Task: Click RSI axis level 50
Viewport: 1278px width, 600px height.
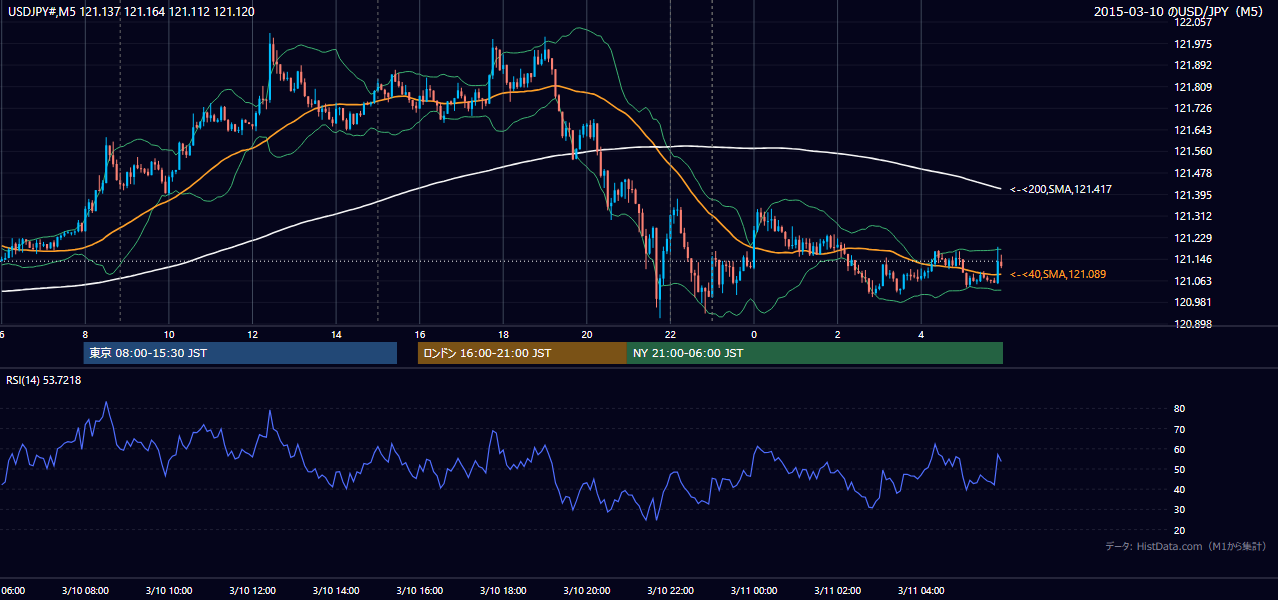Action: pyautogui.click(x=1179, y=469)
